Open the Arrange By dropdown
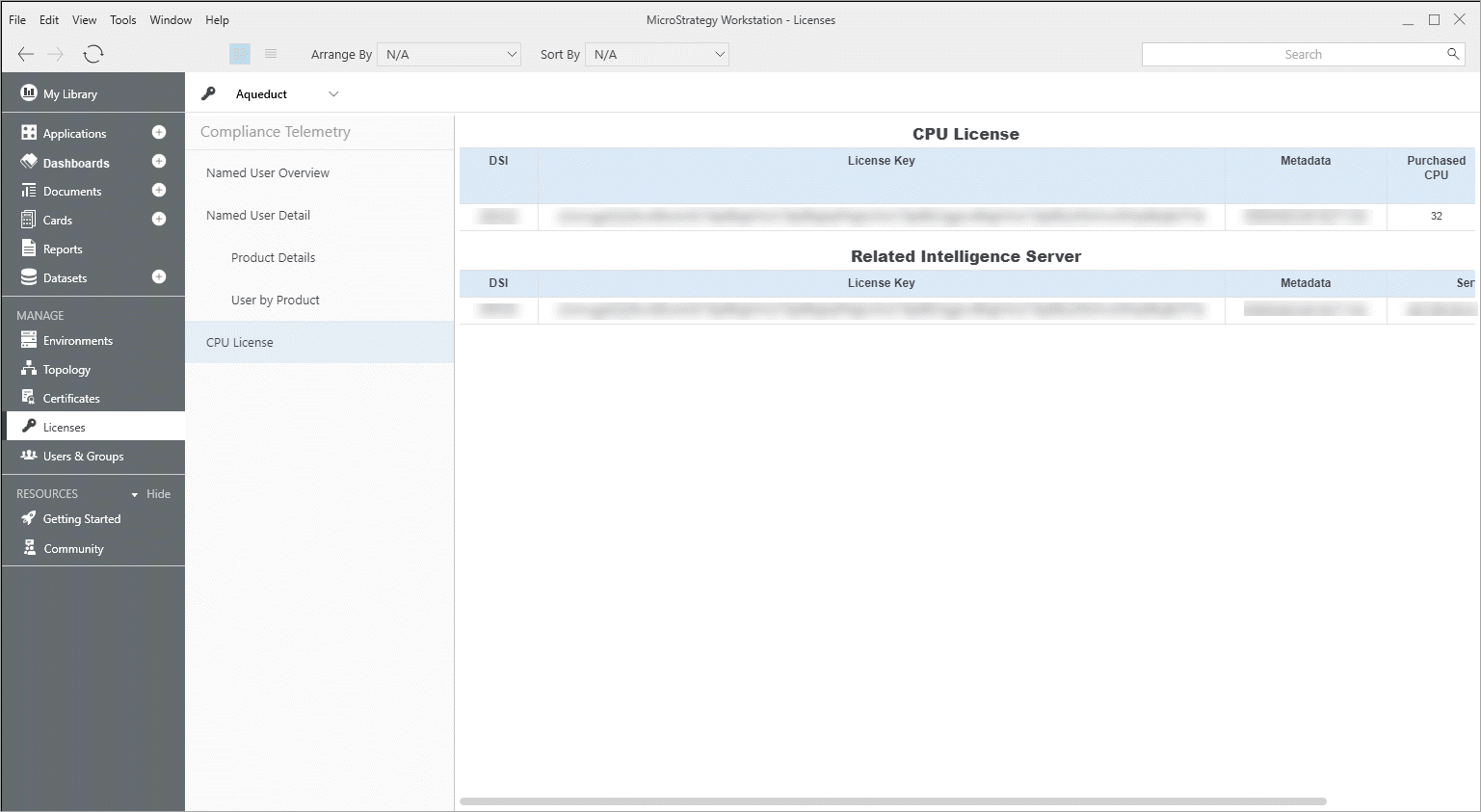Screen dimensions: 1481x812 [x=449, y=55]
